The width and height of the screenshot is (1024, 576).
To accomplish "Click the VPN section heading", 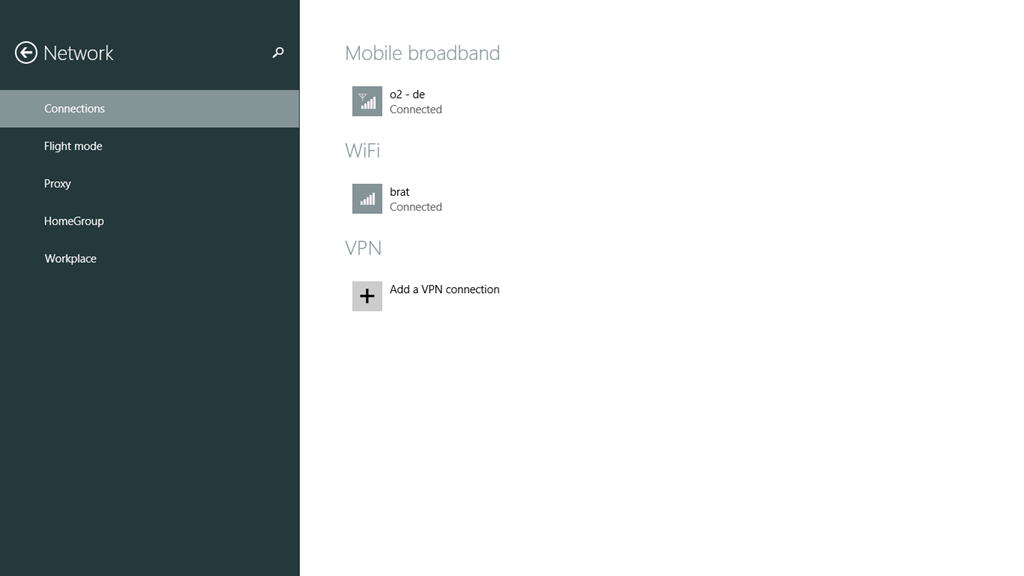I will tap(363, 248).
